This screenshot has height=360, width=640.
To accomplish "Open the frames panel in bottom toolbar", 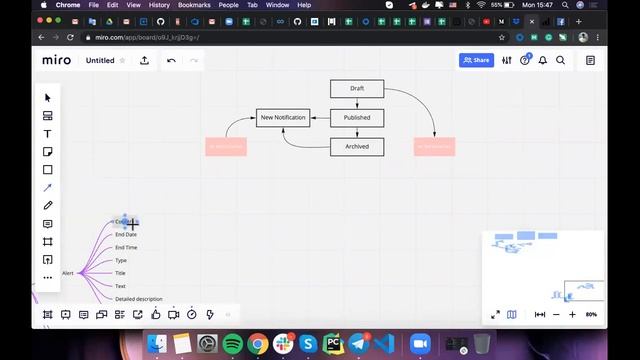I will click(x=48, y=315).
